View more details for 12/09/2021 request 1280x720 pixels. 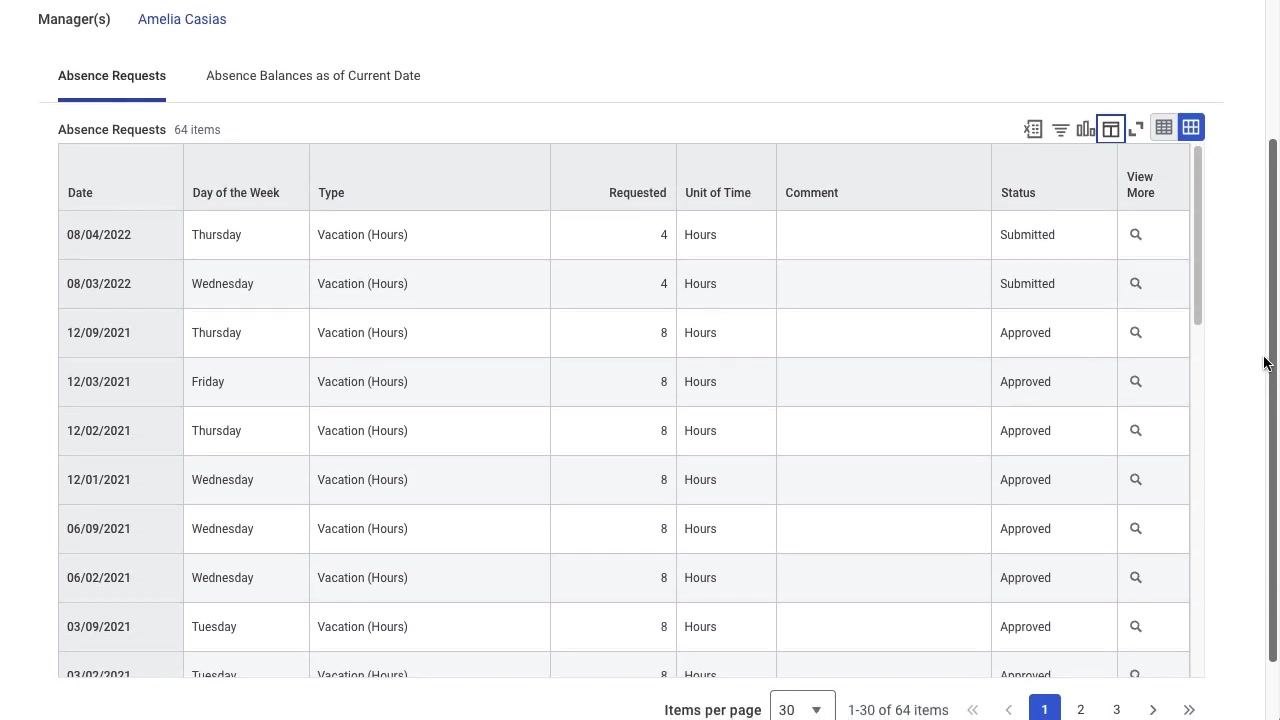point(1136,333)
